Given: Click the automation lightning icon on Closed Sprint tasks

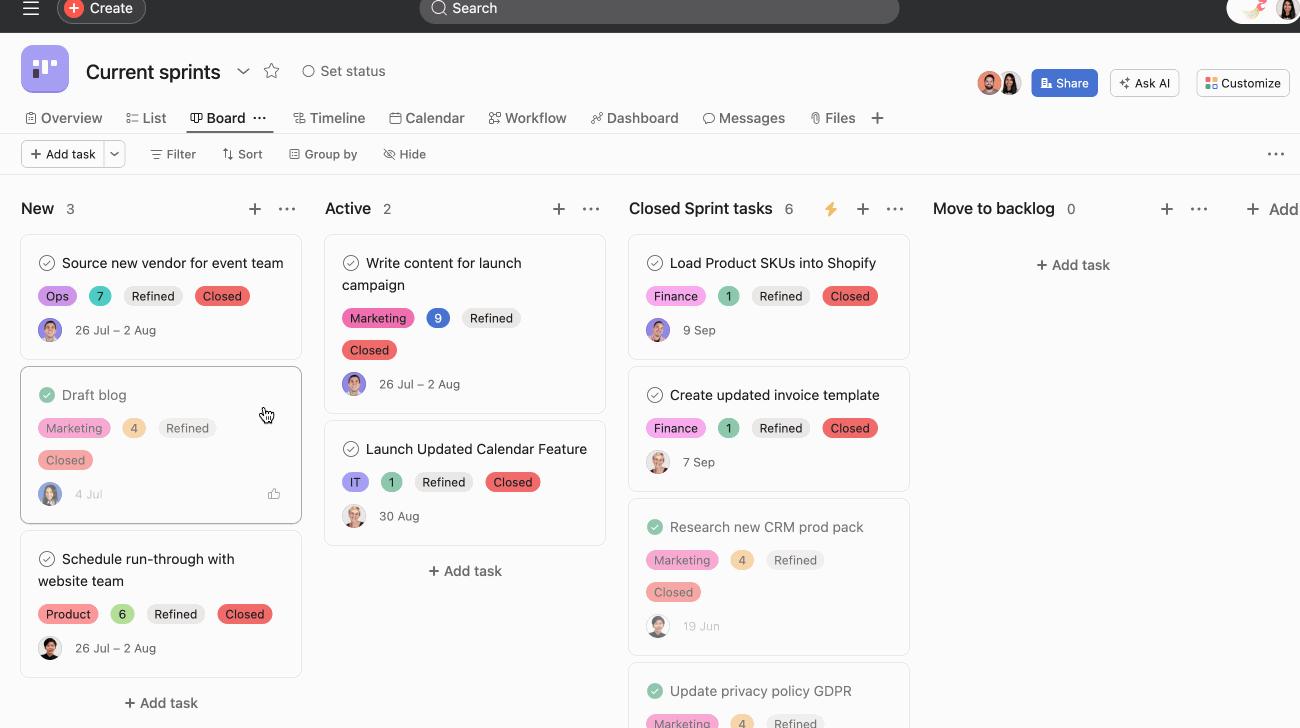Looking at the screenshot, I should pos(830,209).
